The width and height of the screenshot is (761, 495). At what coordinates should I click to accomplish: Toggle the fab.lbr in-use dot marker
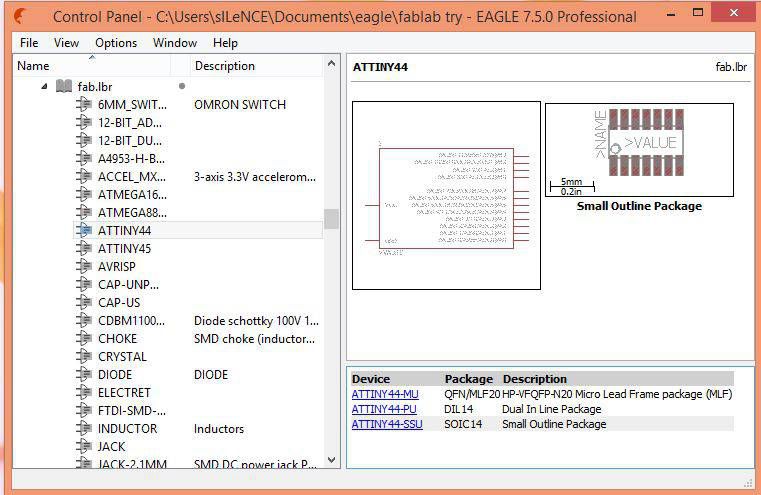click(x=182, y=86)
